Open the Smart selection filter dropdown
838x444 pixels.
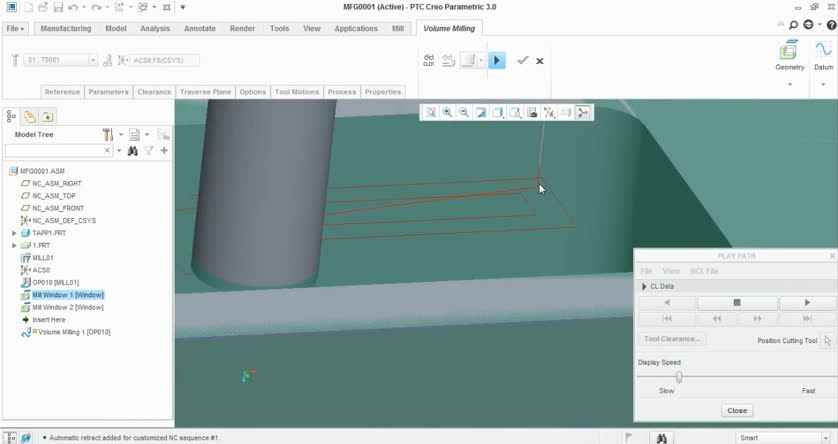click(x=826, y=438)
